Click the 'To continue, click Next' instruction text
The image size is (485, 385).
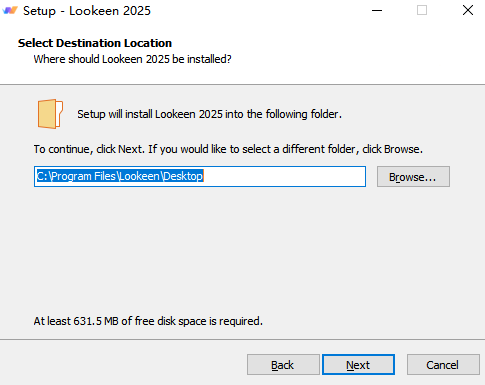pyautogui.click(x=228, y=149)
